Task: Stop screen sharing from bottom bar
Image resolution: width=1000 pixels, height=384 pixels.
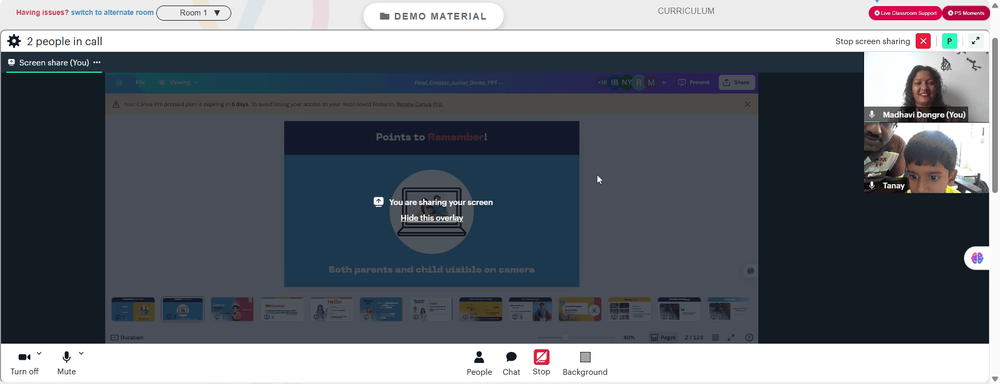Action: (x=541, y=363)
